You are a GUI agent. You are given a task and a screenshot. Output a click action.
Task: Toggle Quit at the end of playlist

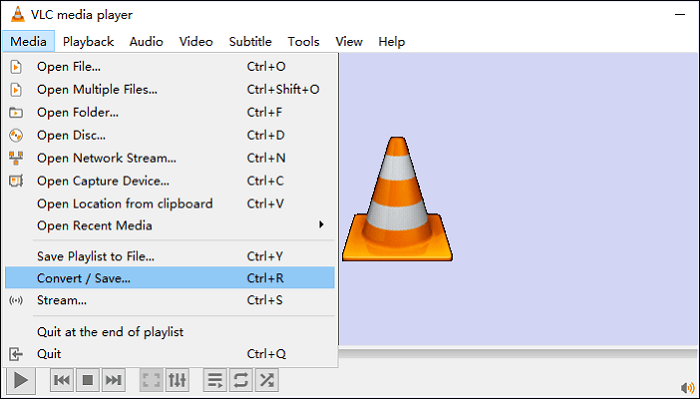(x=170, y=332)
